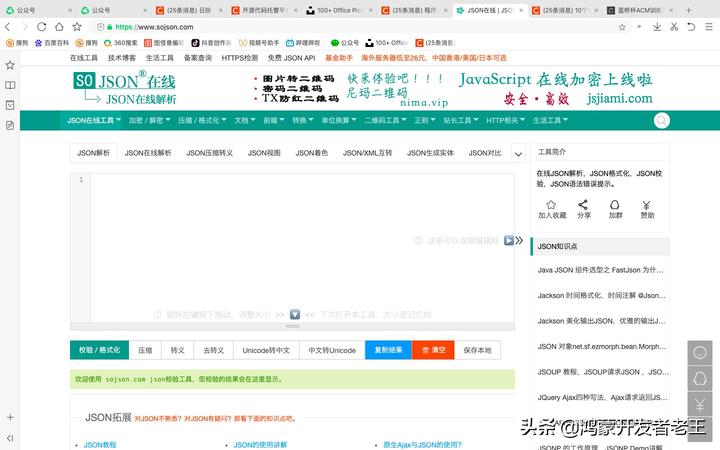
Task: Click the floating circle button at right edge
Action: point(700,353)
